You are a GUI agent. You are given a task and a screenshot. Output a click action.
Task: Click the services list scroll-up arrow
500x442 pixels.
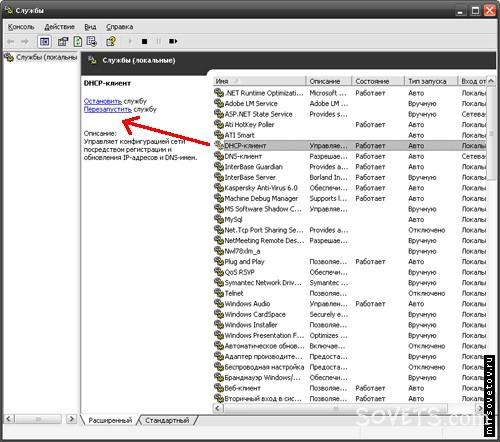[x=491, y=81]
